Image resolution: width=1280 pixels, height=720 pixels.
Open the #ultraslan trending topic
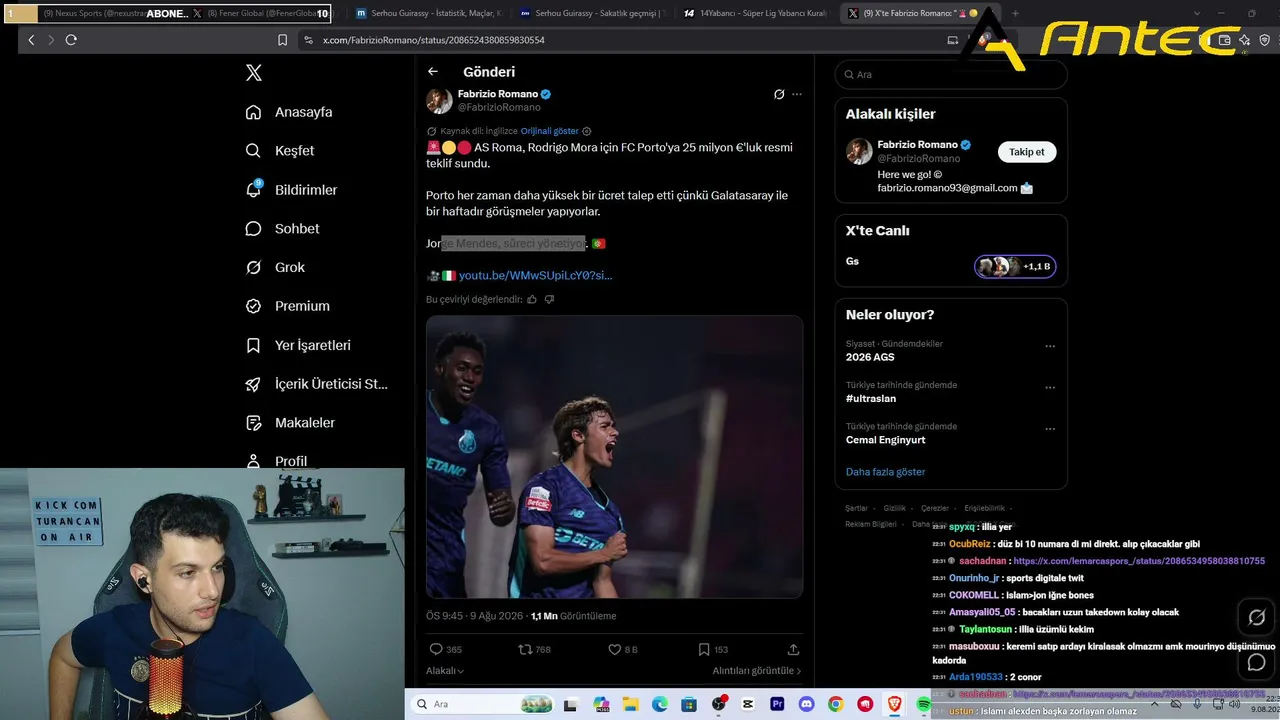pyautogui.click(x=871, y=398)
